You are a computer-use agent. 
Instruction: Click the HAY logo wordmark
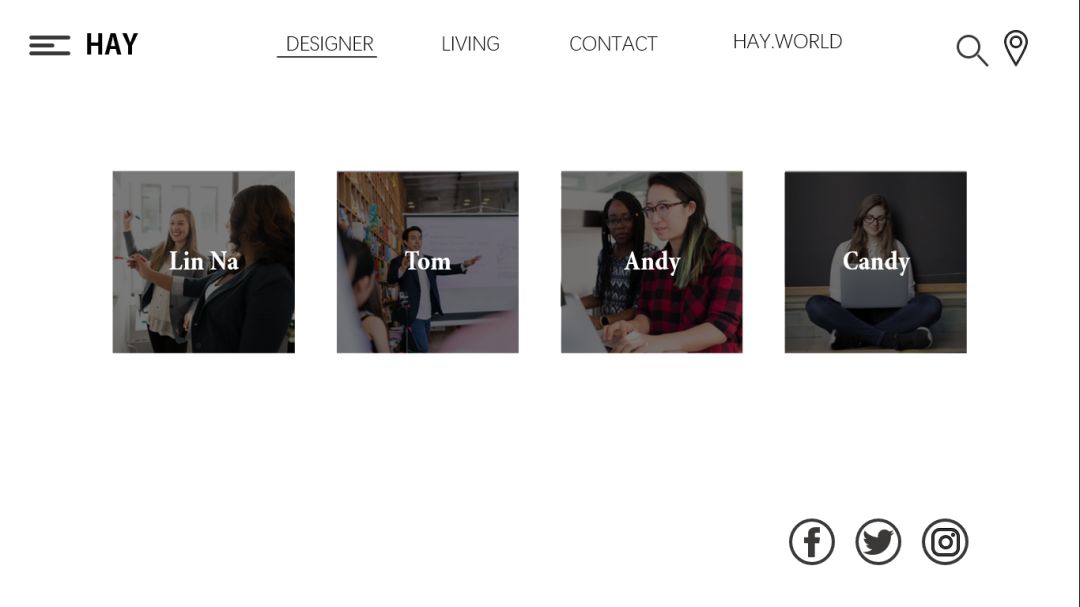[x=112, y=45]
